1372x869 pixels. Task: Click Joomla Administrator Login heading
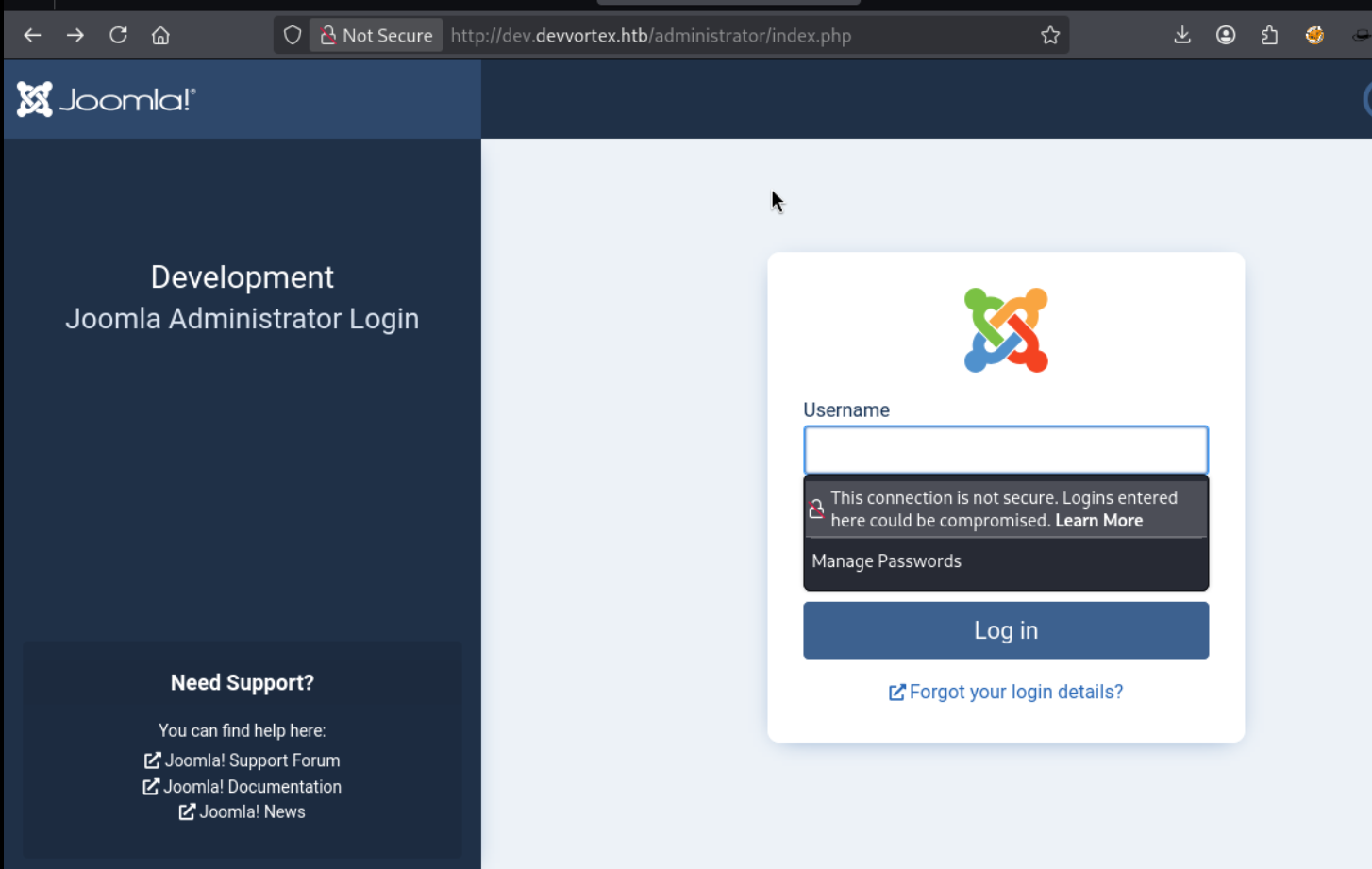(243, 319)
